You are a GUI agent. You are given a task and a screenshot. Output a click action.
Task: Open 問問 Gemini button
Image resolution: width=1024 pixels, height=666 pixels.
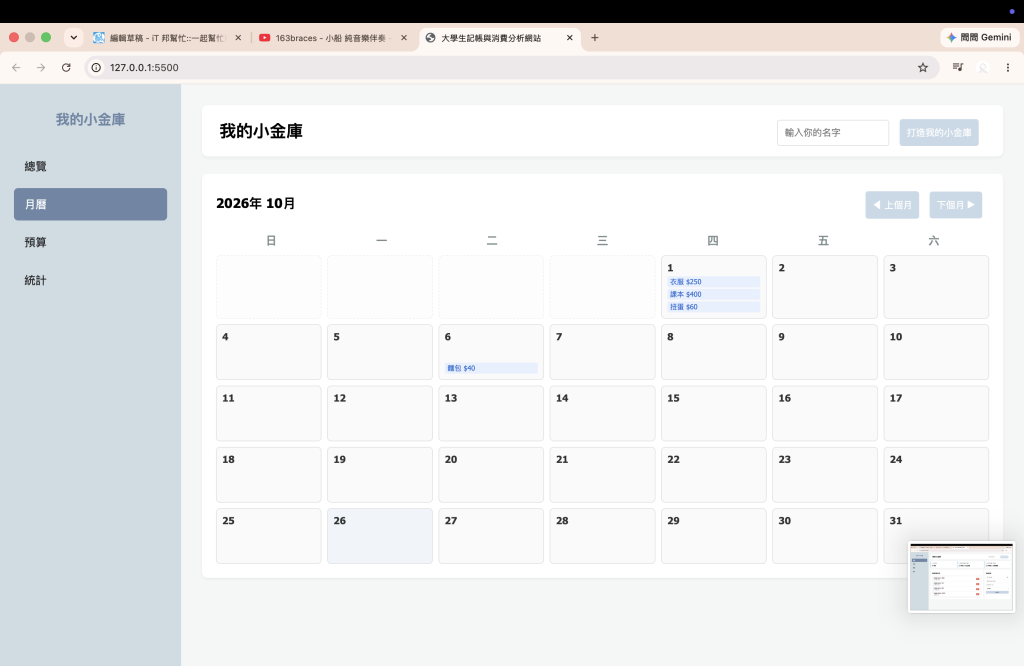pos(979,38)
